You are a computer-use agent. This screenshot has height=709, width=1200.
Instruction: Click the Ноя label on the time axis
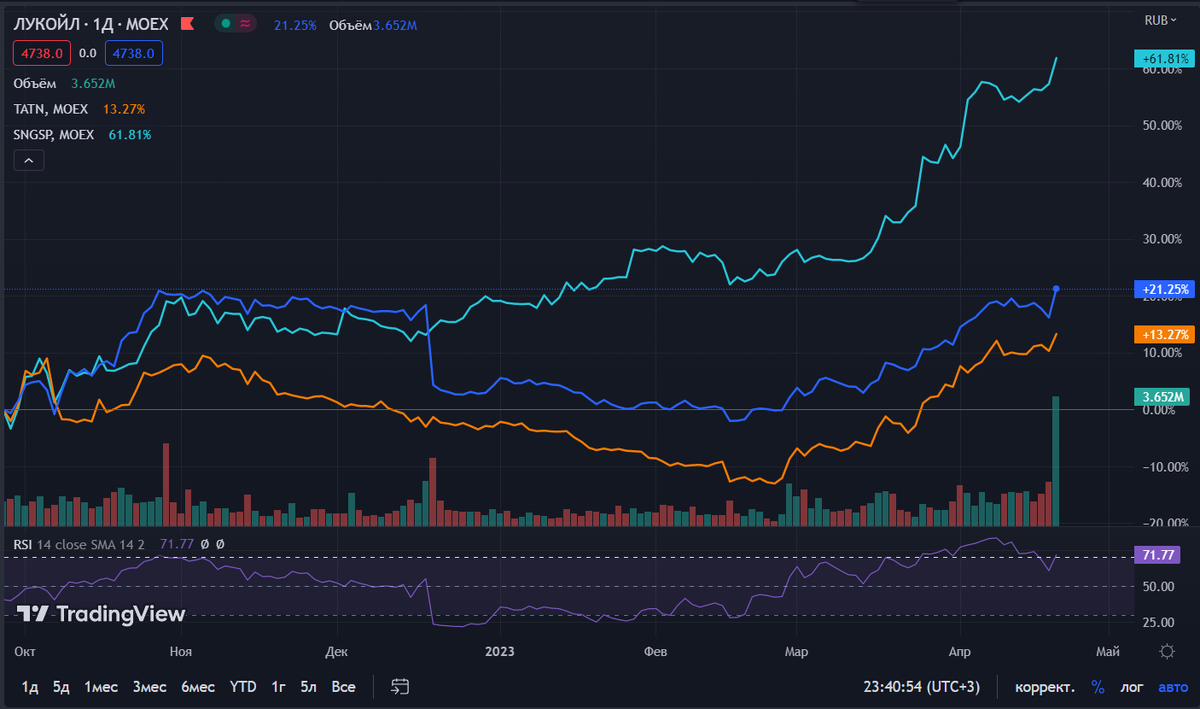click(181, 652)
